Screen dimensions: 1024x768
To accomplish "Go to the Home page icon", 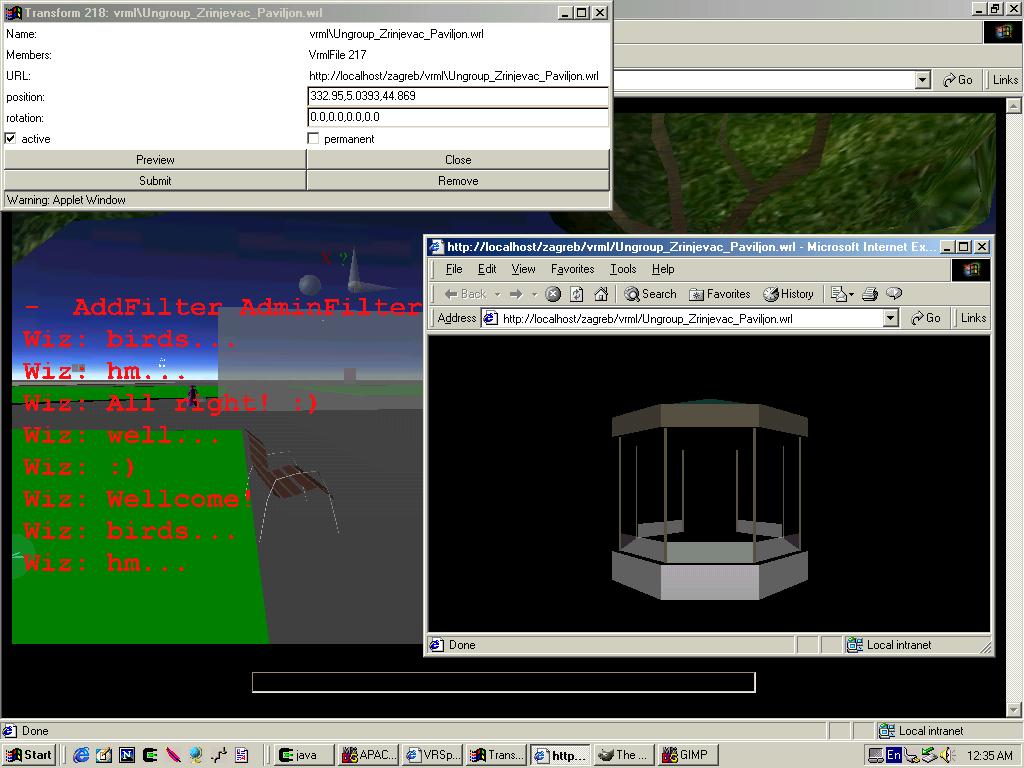I will [601, 294].
